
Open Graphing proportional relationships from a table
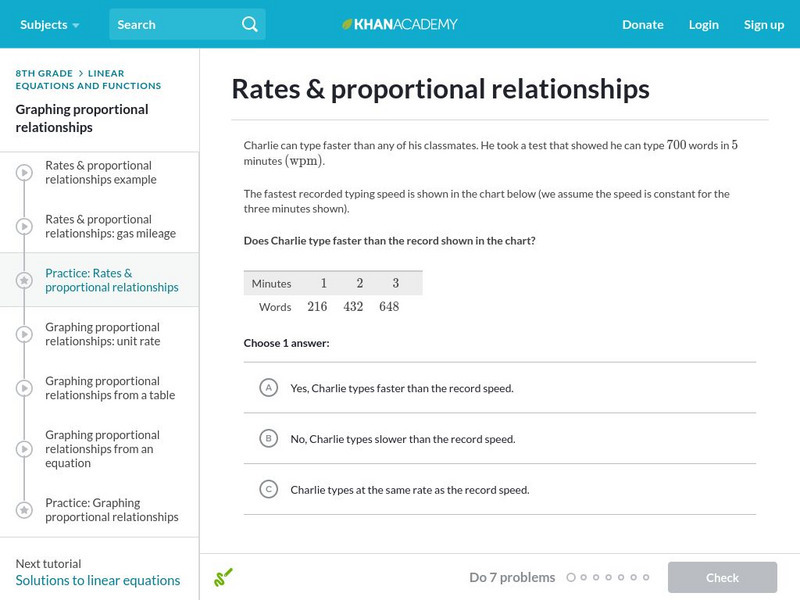click(110, 388)
